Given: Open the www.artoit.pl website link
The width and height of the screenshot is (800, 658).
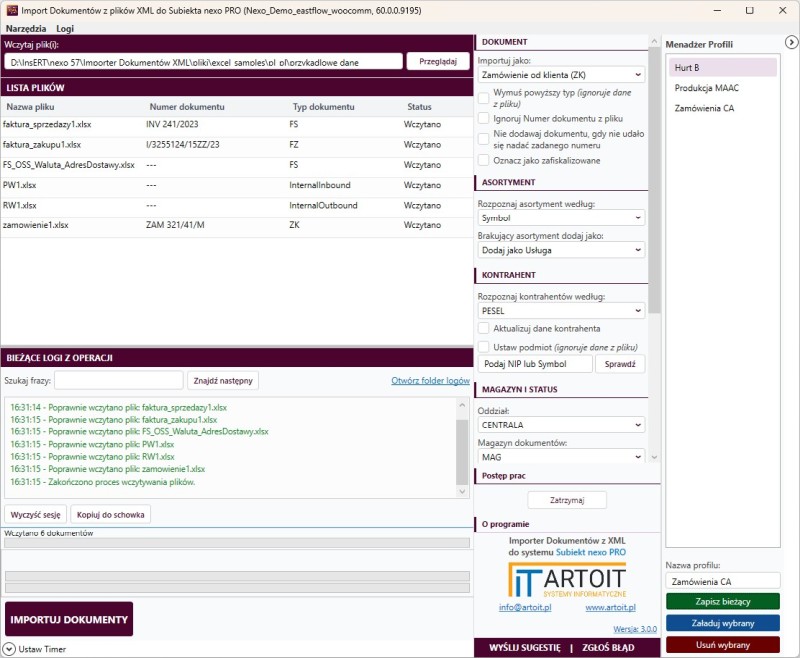Looking at the screenshot, I should coord(610,607).
